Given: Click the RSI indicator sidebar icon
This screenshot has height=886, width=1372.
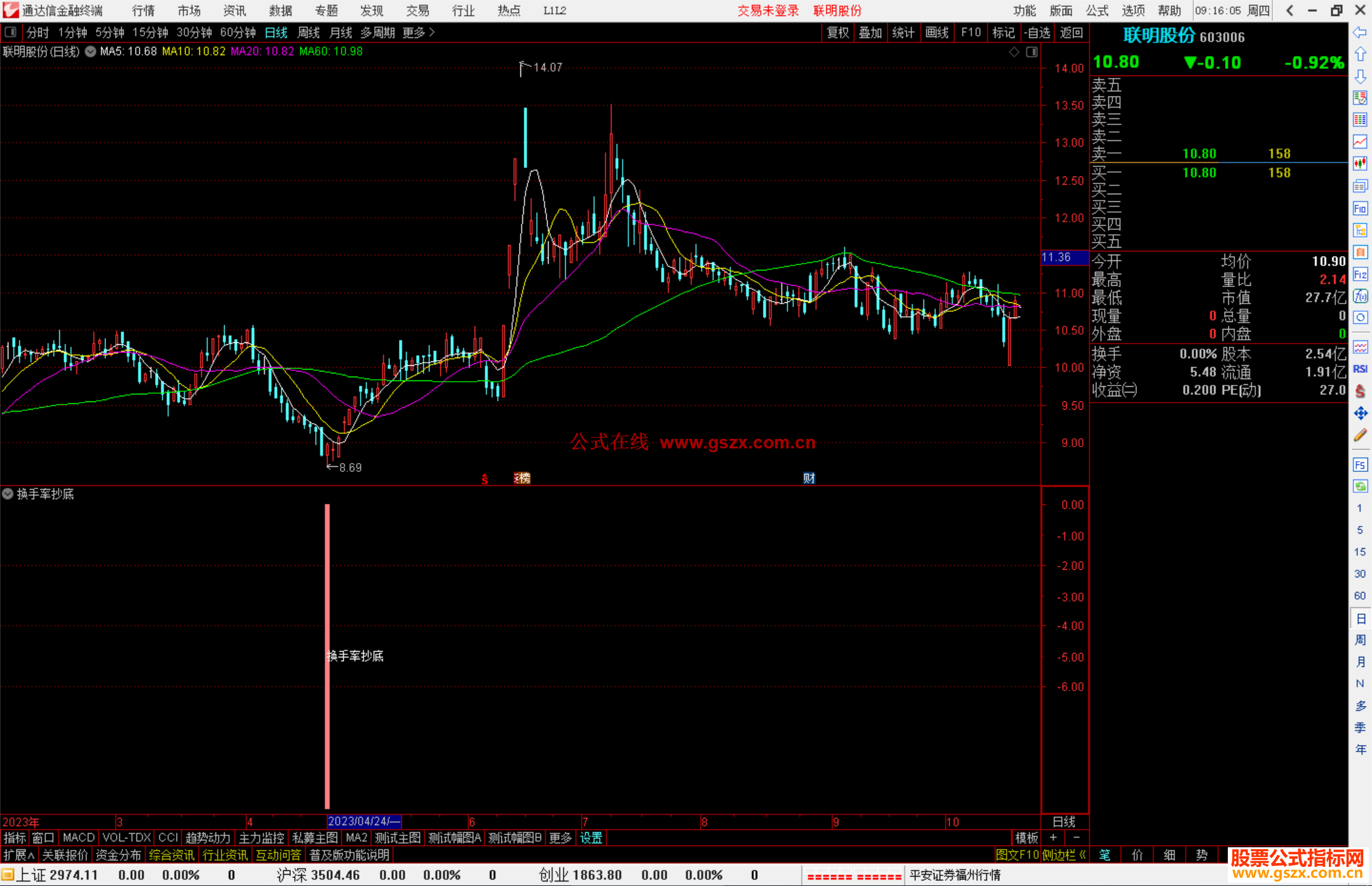Looking at the screenshot, I should click(1360, 369).
